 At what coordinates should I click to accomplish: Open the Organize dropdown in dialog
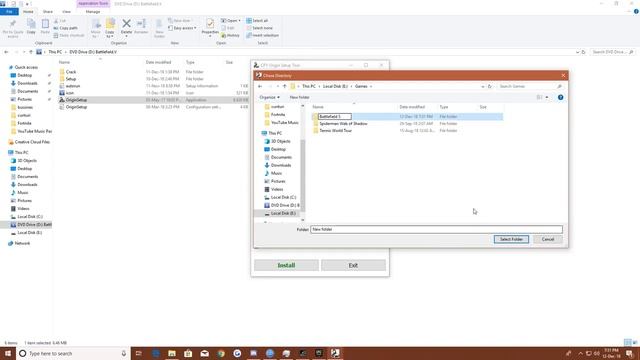coord(269,97)
